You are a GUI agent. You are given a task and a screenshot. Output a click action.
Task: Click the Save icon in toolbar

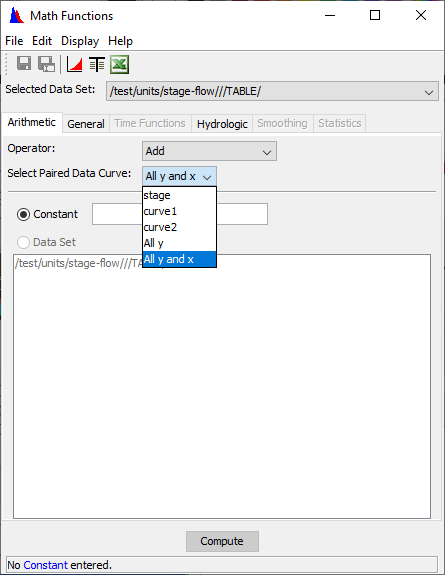tap(24, 64)
